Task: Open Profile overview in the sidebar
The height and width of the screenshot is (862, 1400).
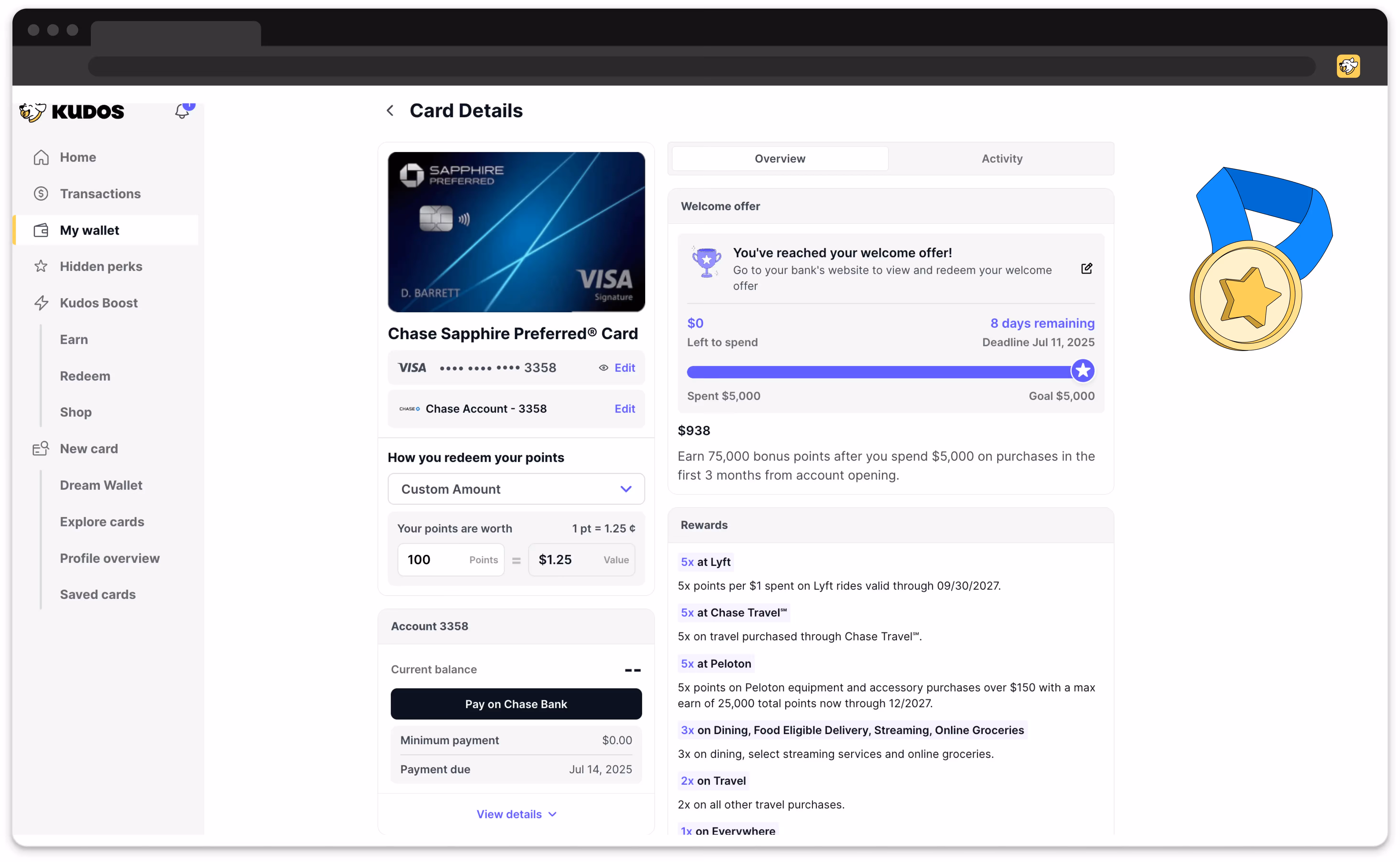Action: (x=109, y=558)
